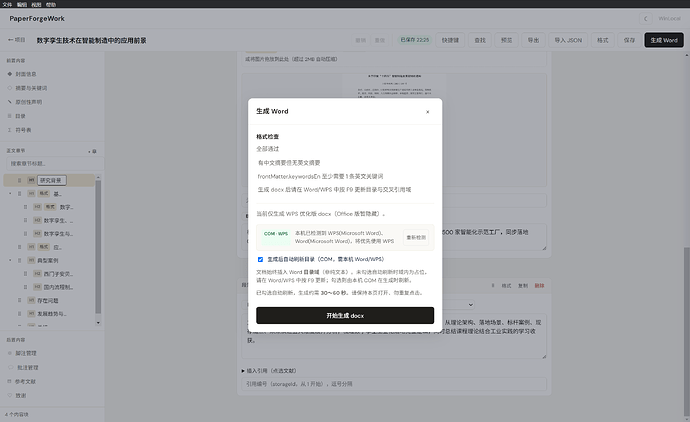Click the 引用编号 input field

394,384
